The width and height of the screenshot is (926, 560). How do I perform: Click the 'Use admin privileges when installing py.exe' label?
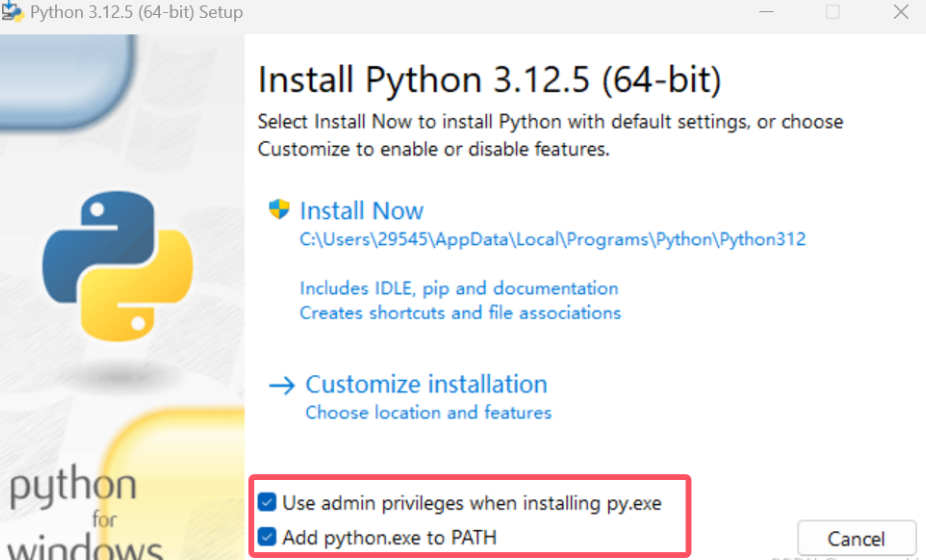pyautogui.click(x=472, y=503)
